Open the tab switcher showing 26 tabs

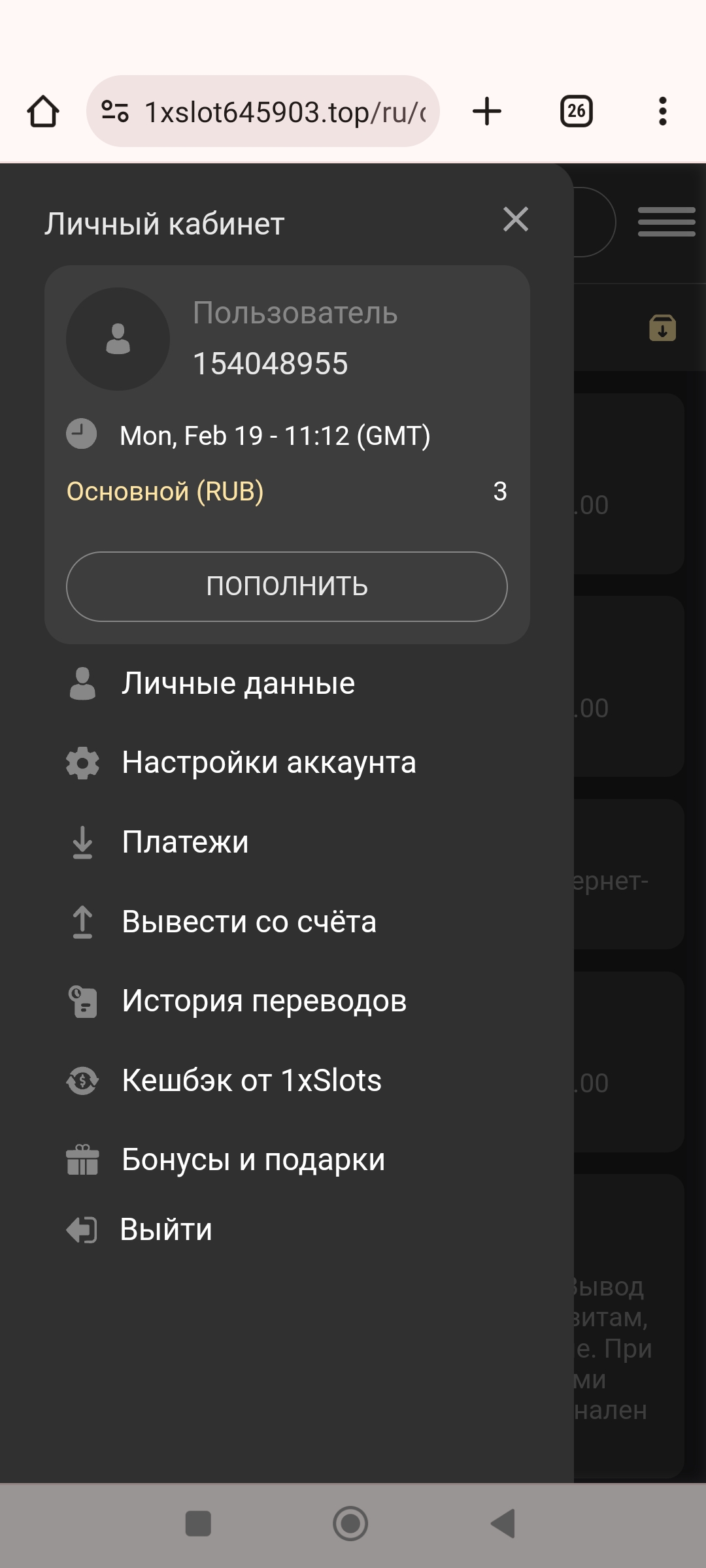576,111
